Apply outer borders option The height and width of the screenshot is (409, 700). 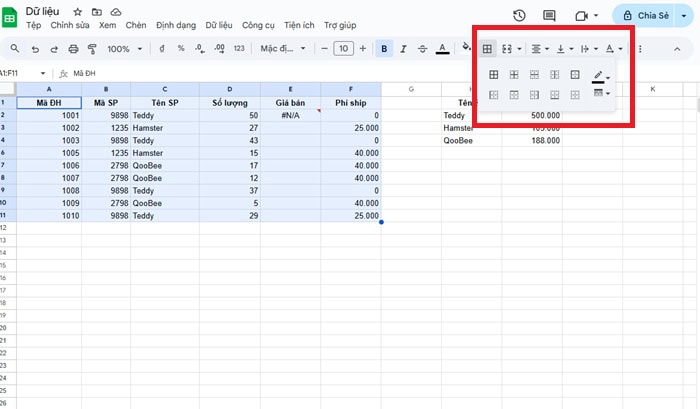click(575, 75)
